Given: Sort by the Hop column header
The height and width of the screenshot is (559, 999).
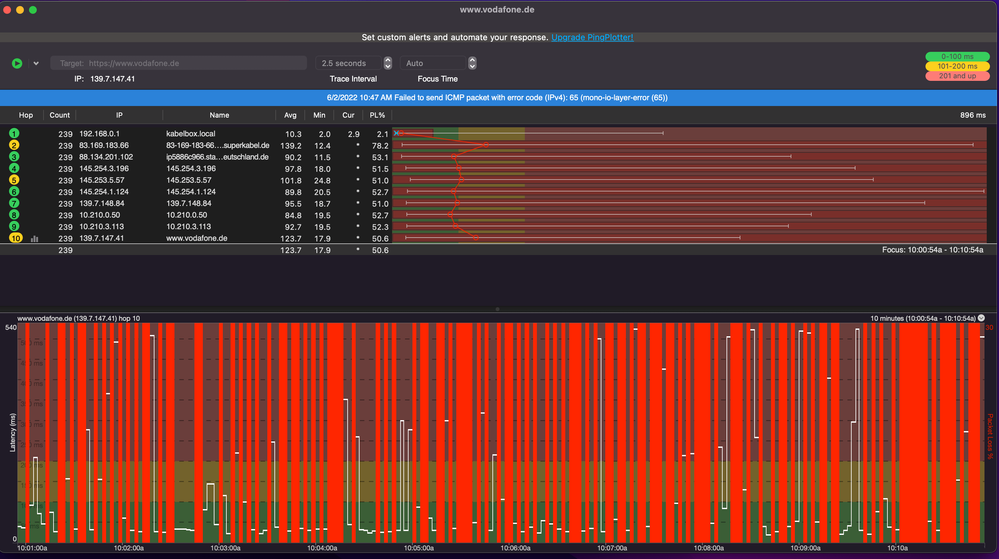Looking at the screenshot, I should [26, 115].
